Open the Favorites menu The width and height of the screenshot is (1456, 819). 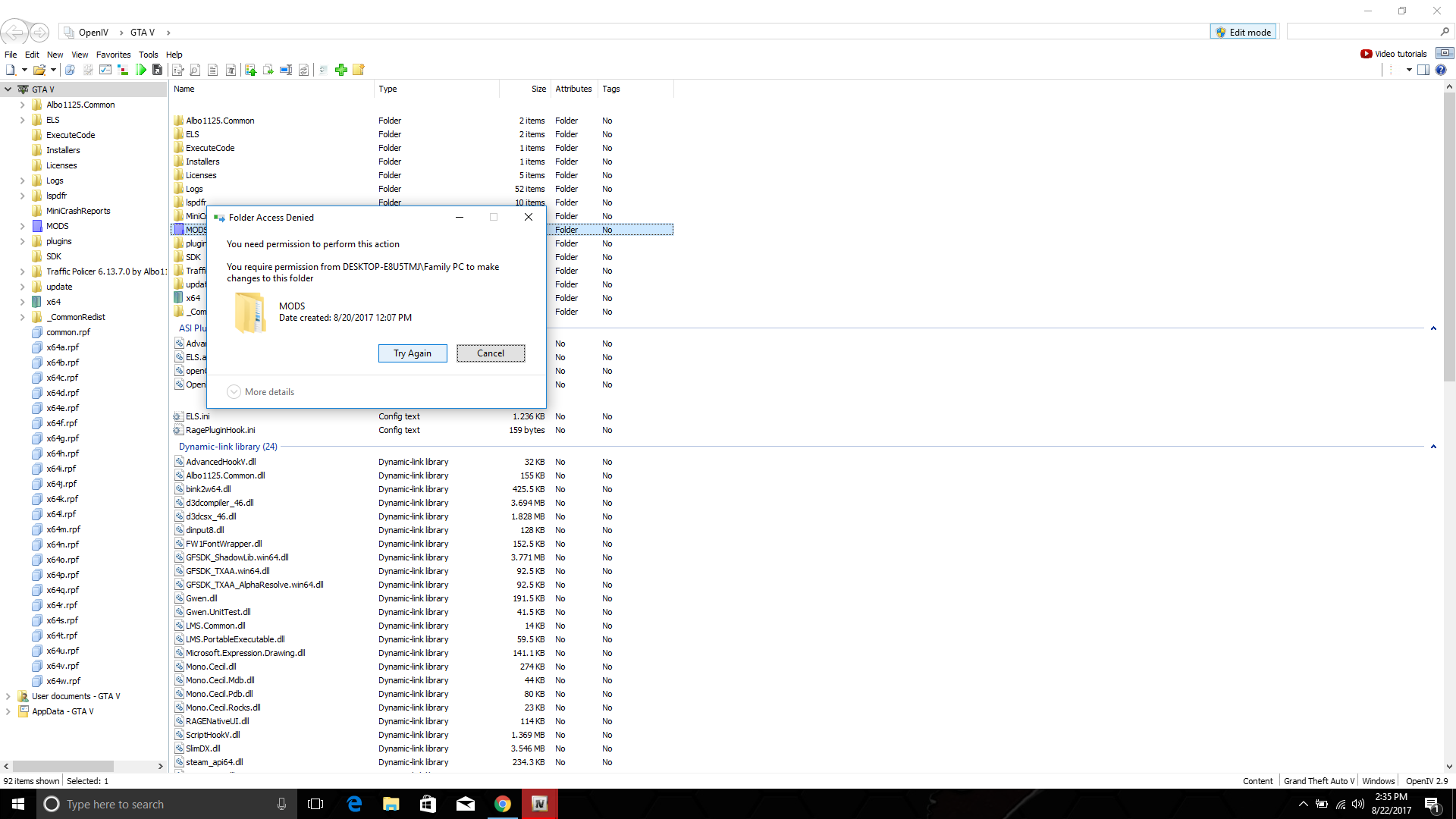coord(113,55)
